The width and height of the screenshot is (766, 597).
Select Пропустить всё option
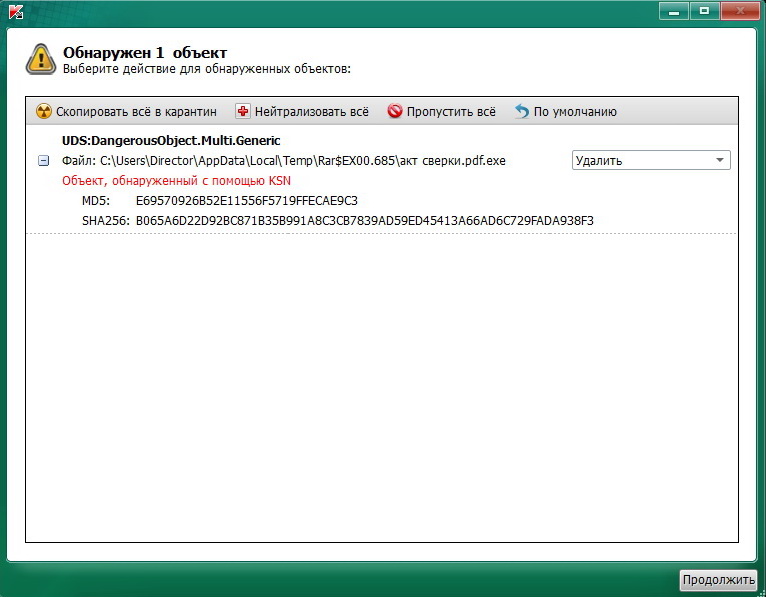pyautogui.click(x=451, y=112)
